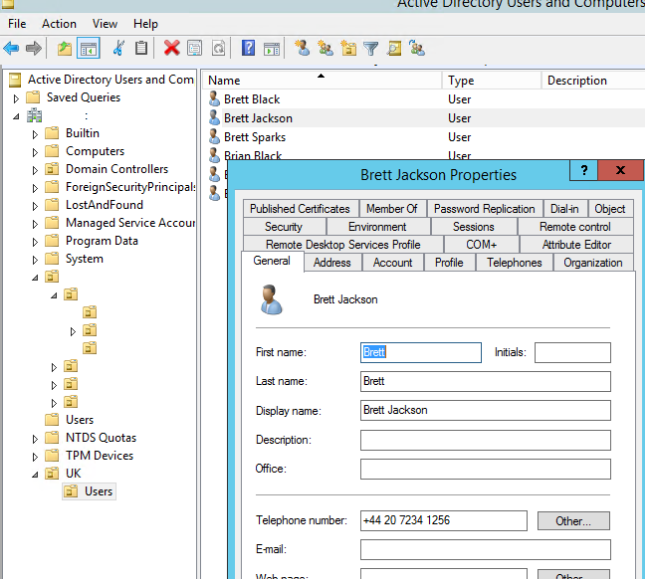Sort list by the Description column header
The image size is (645, 585).
tap(593, 80)
